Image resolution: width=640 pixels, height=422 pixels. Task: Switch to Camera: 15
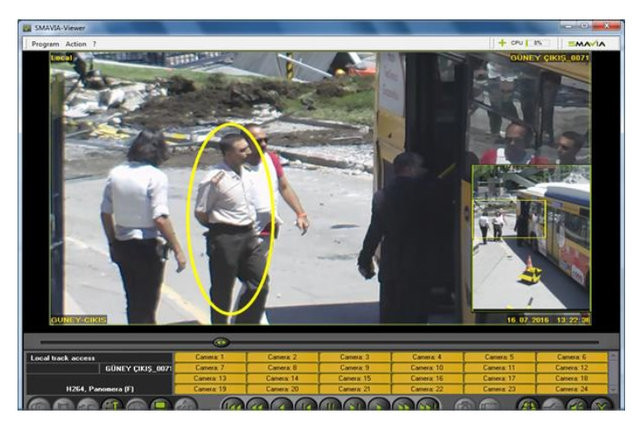pos(355,378)
